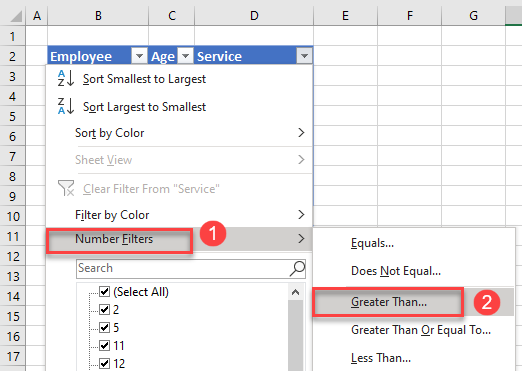
Task: Click the filter list scroll up arrow
Action: (295, 292)
